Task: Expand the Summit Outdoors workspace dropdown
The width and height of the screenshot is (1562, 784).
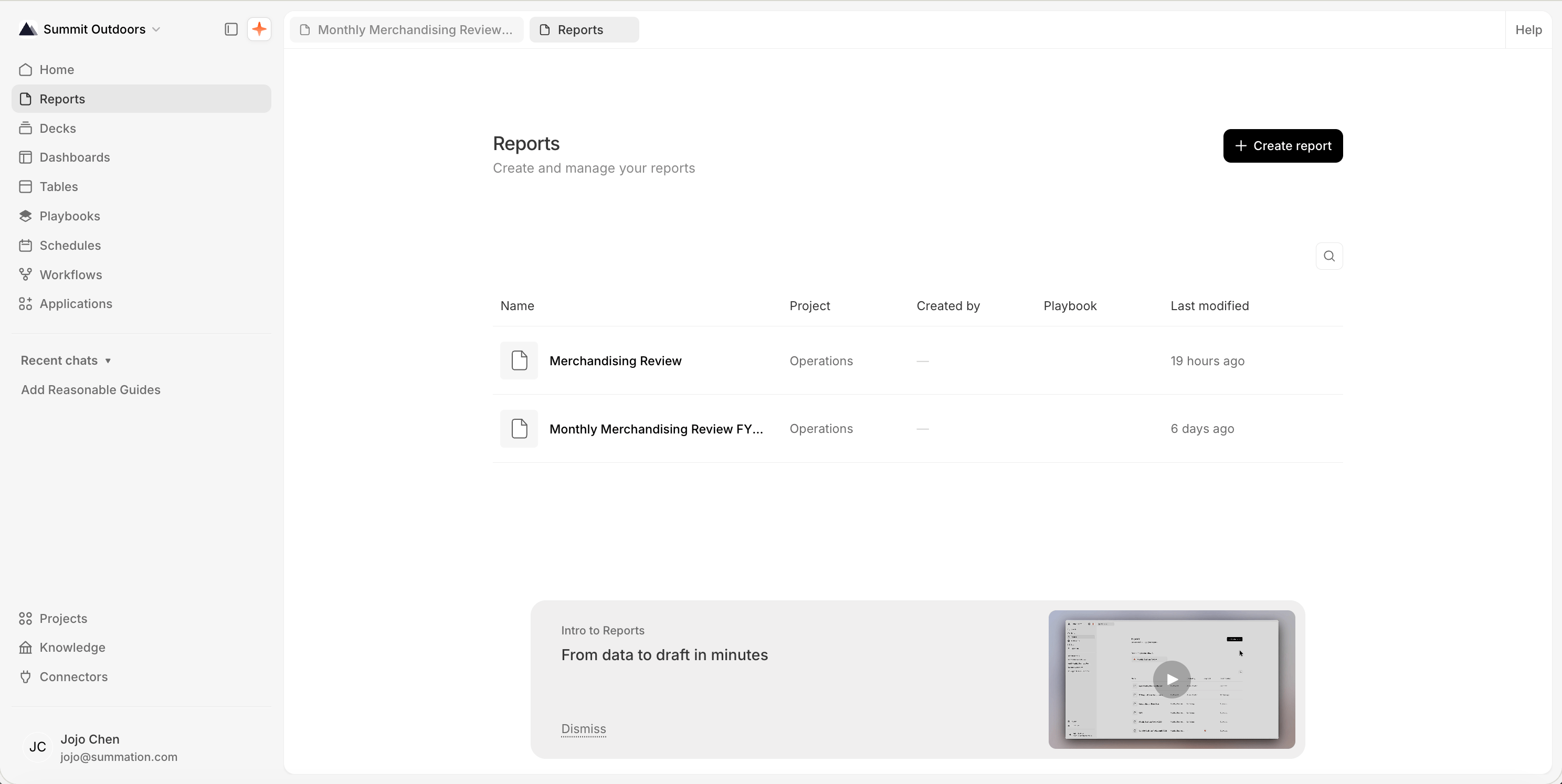Action: 156,29
